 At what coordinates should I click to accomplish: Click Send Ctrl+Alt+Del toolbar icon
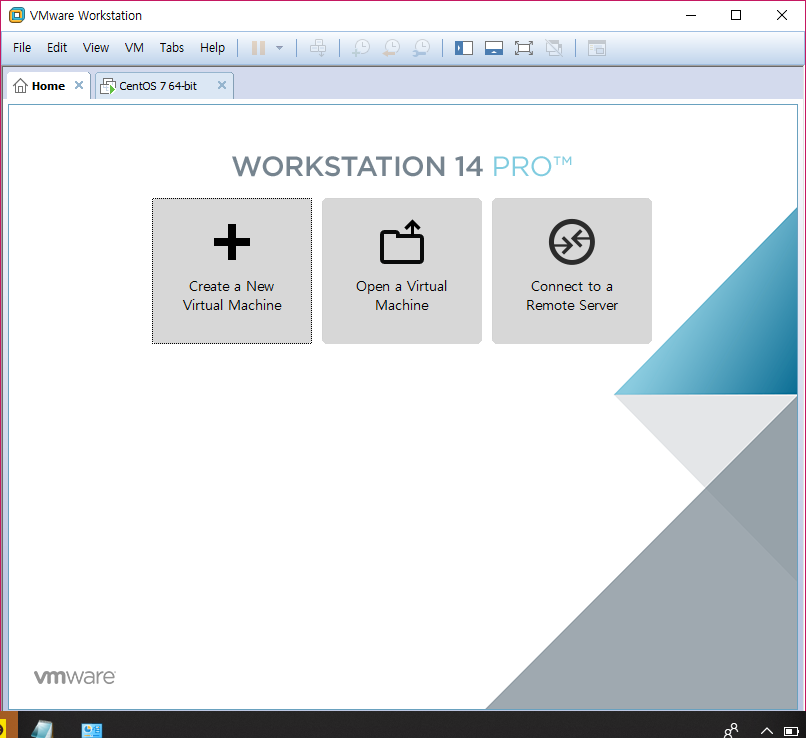pyautogui.click(x=318, y=48)
